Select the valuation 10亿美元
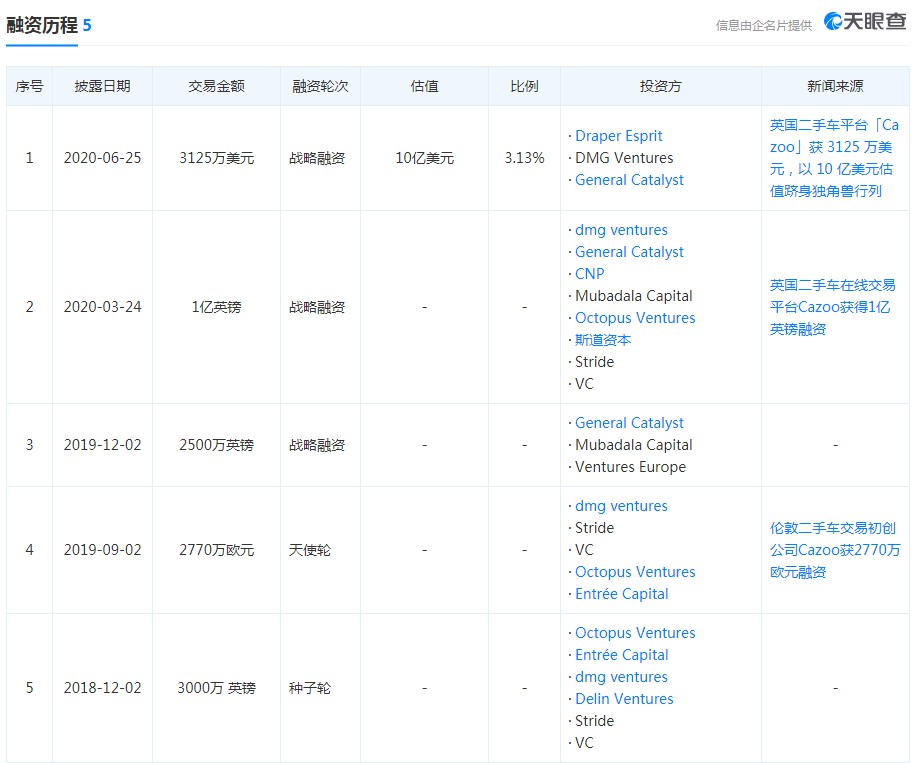This screenshot has height=763, width=921. point(424,158)
